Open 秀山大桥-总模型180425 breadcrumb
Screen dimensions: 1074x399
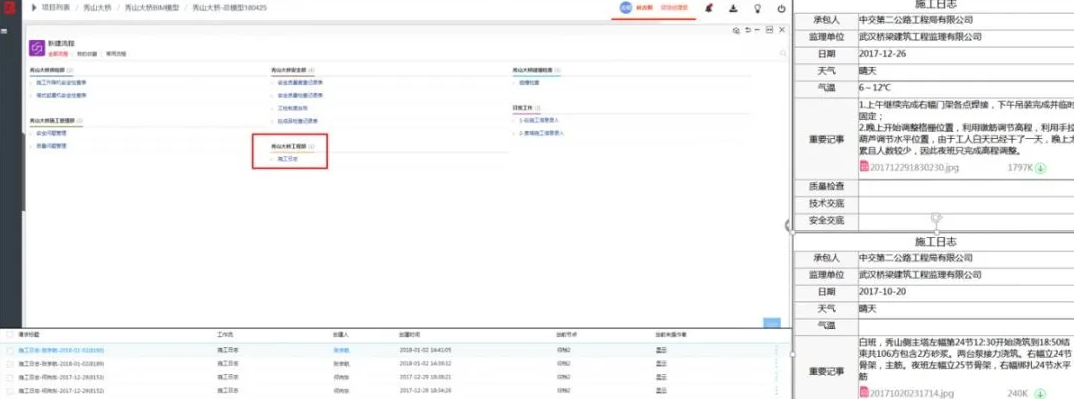[229, 8]
